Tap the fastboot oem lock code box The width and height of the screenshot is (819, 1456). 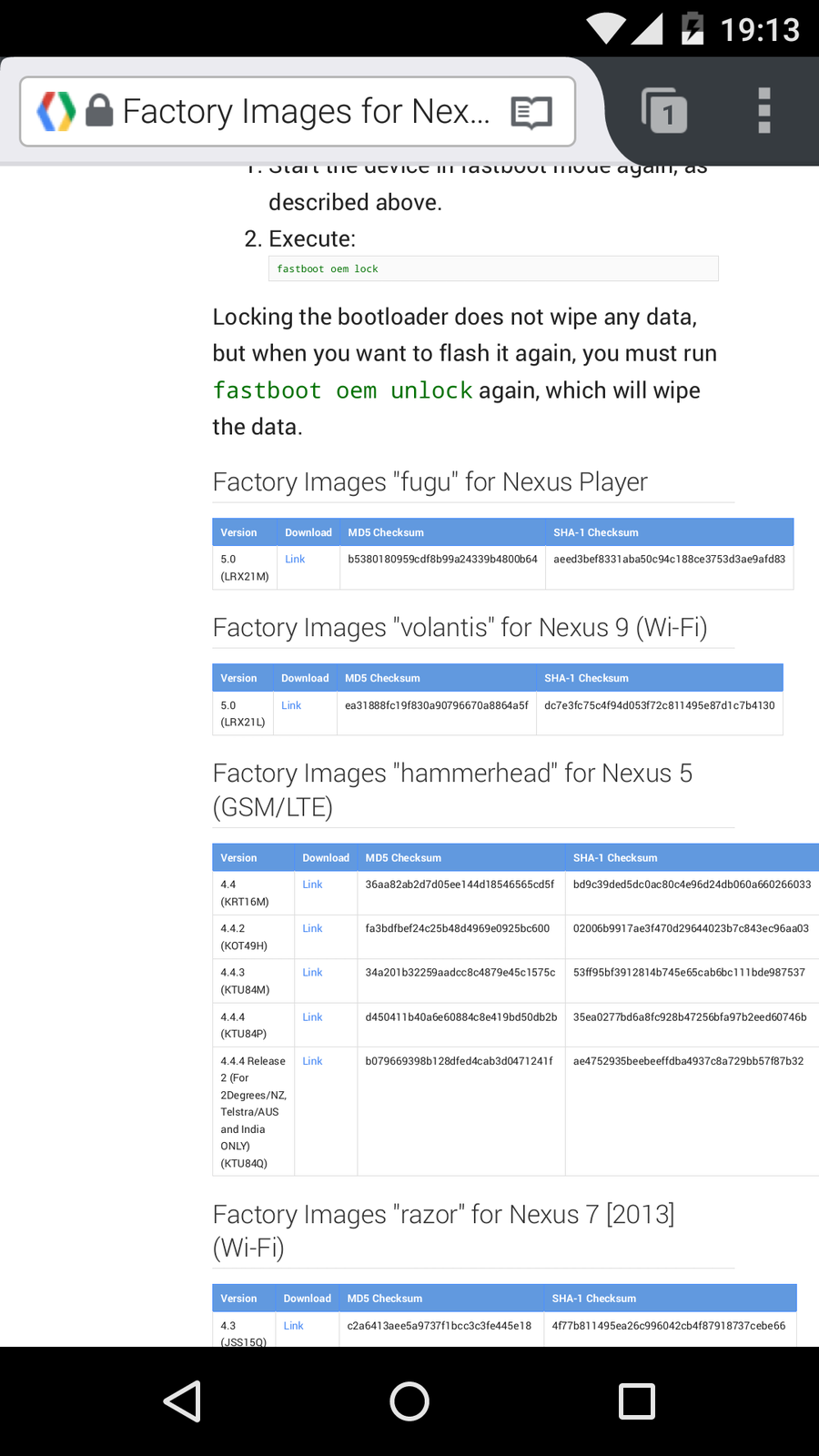coord(493,268)
